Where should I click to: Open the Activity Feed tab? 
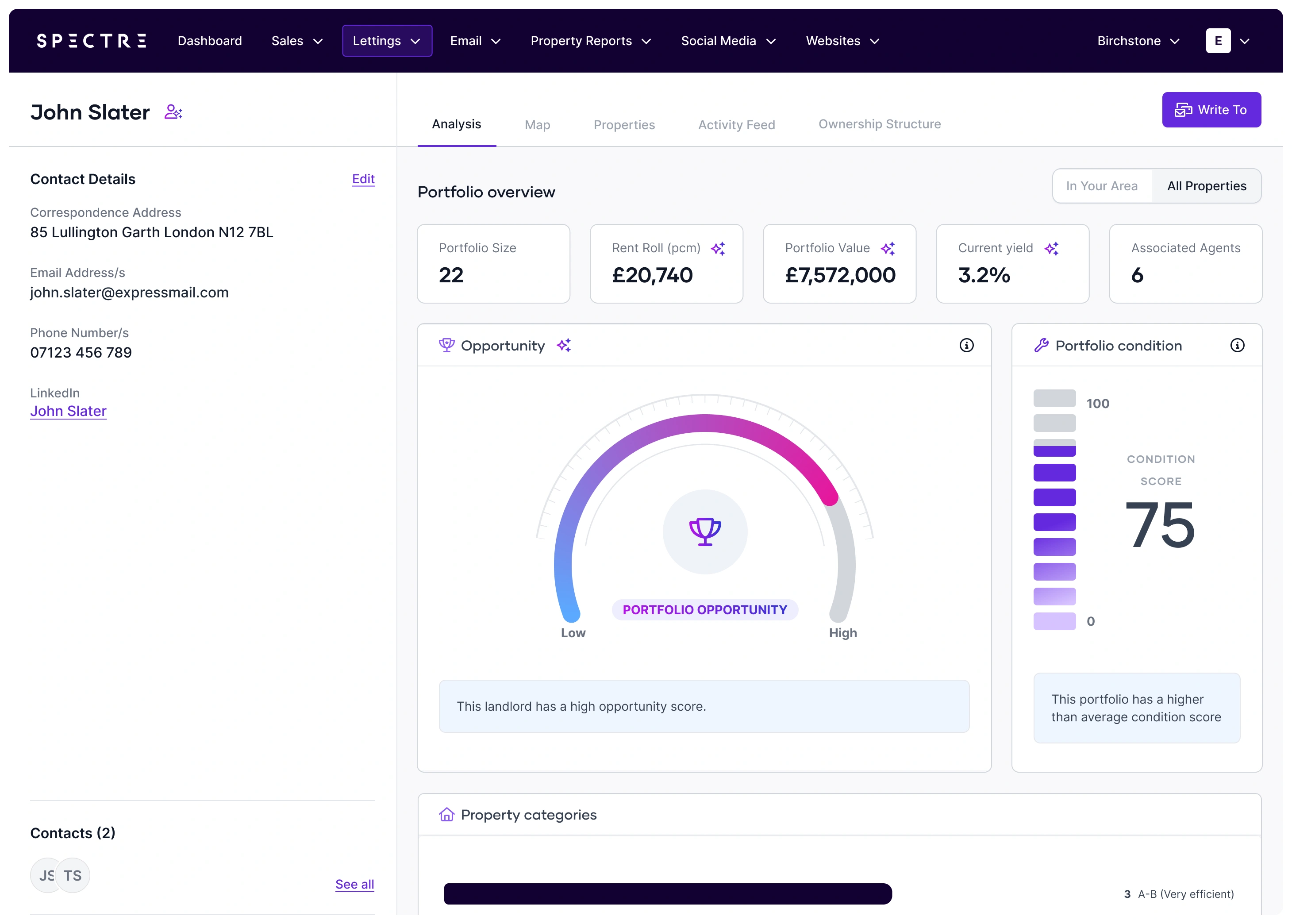(x=736, y=125)
